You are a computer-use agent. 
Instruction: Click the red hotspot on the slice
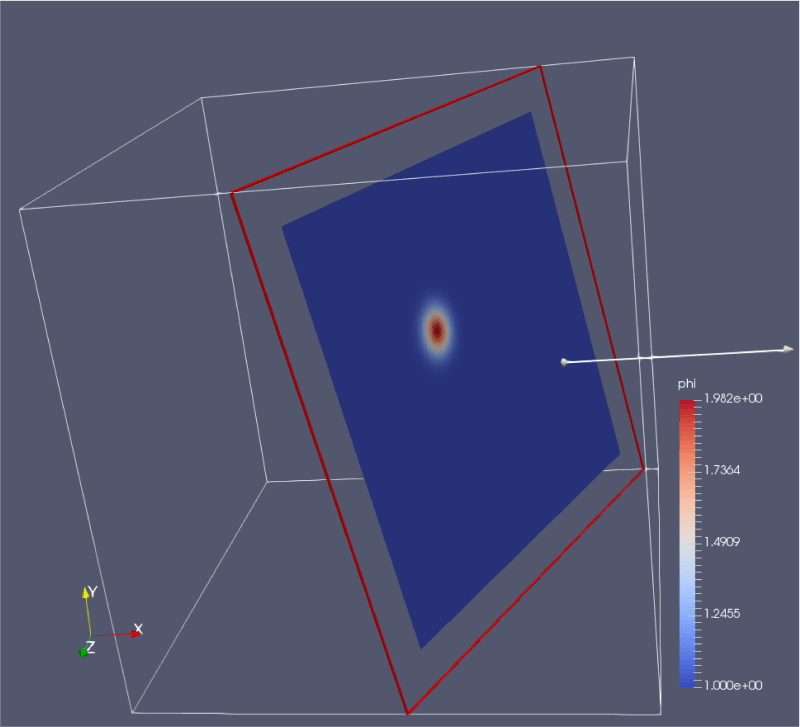pyautogui.click(x=436, y=328)
